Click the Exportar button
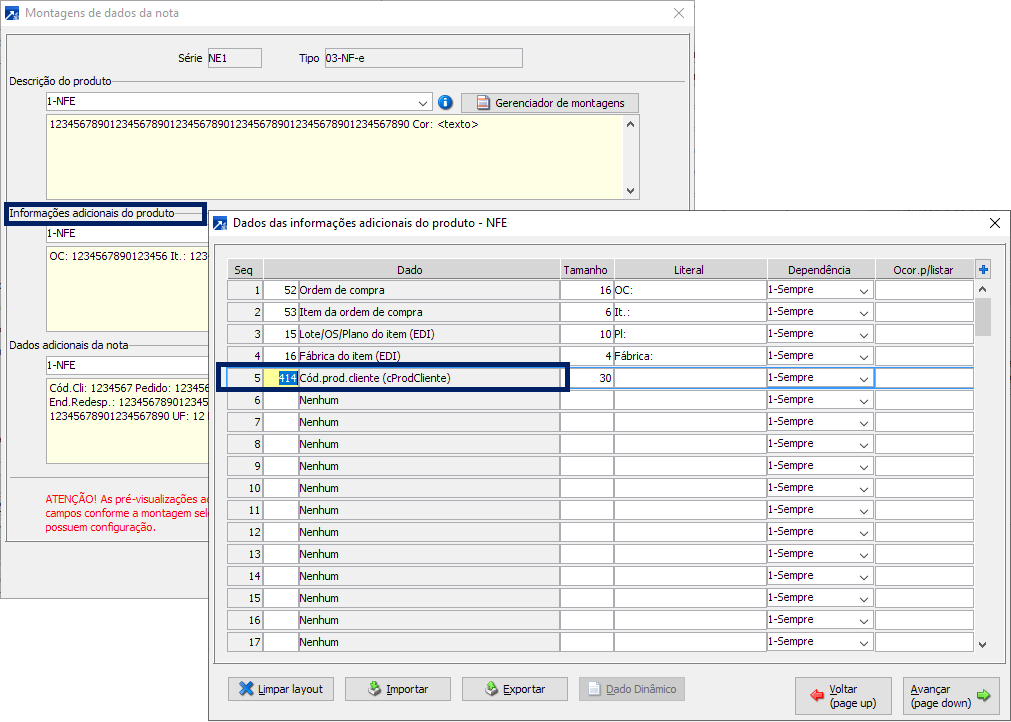 (514, 689)
